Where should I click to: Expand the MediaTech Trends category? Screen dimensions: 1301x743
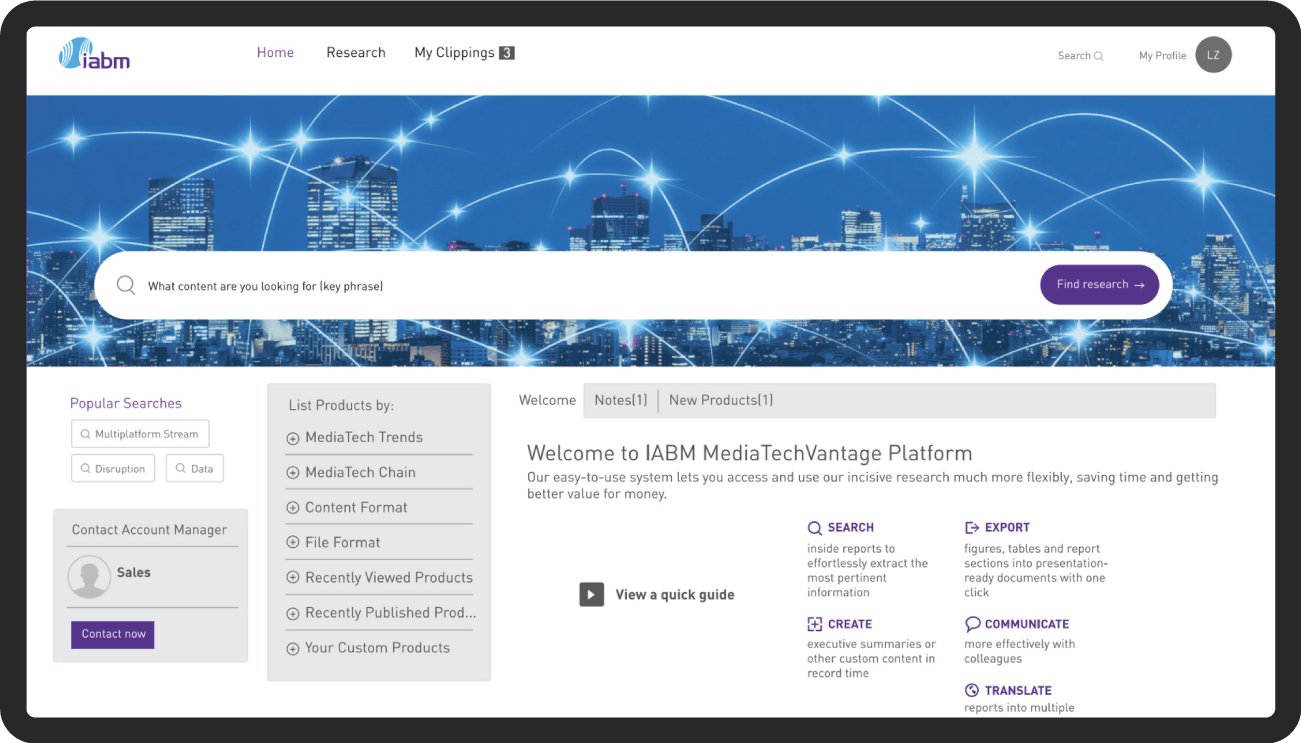(x=291, y=437)
